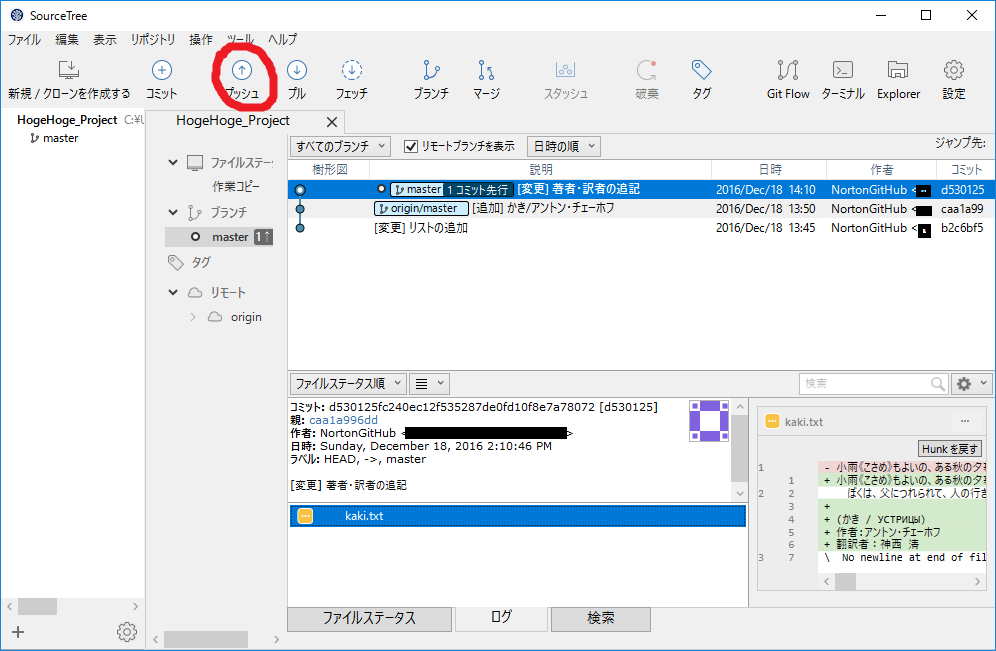Switch to the 検索 bottom tab

[x=600, y=619]
